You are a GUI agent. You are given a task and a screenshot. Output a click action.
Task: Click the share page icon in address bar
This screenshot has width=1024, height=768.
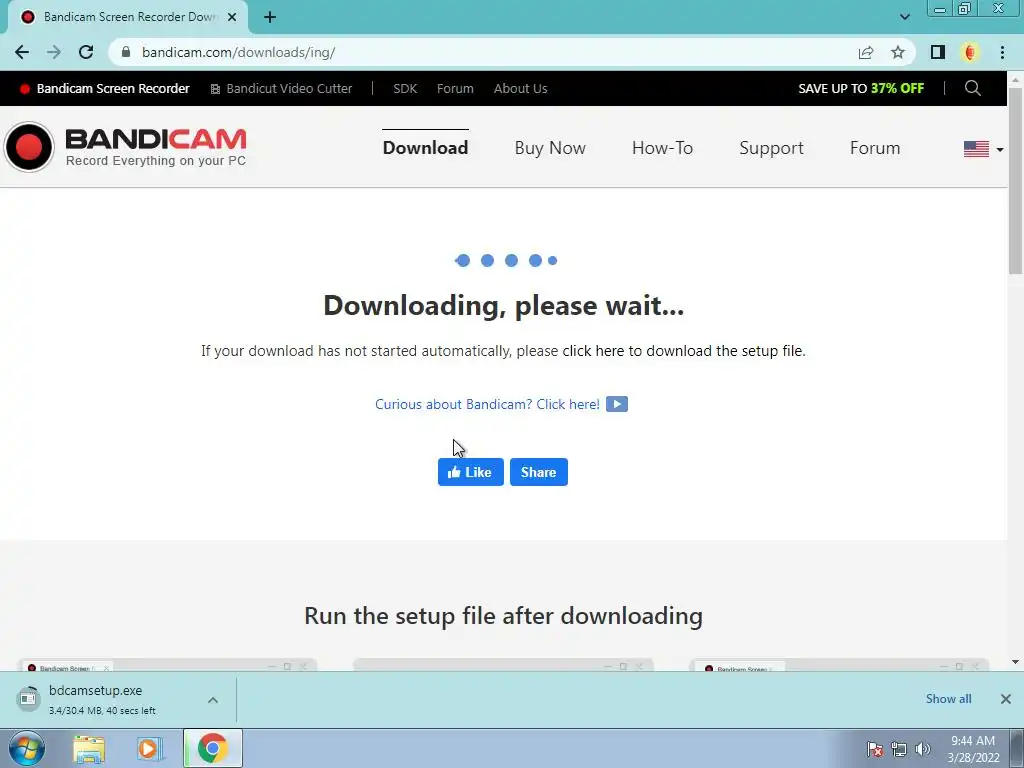coord(866,52)
